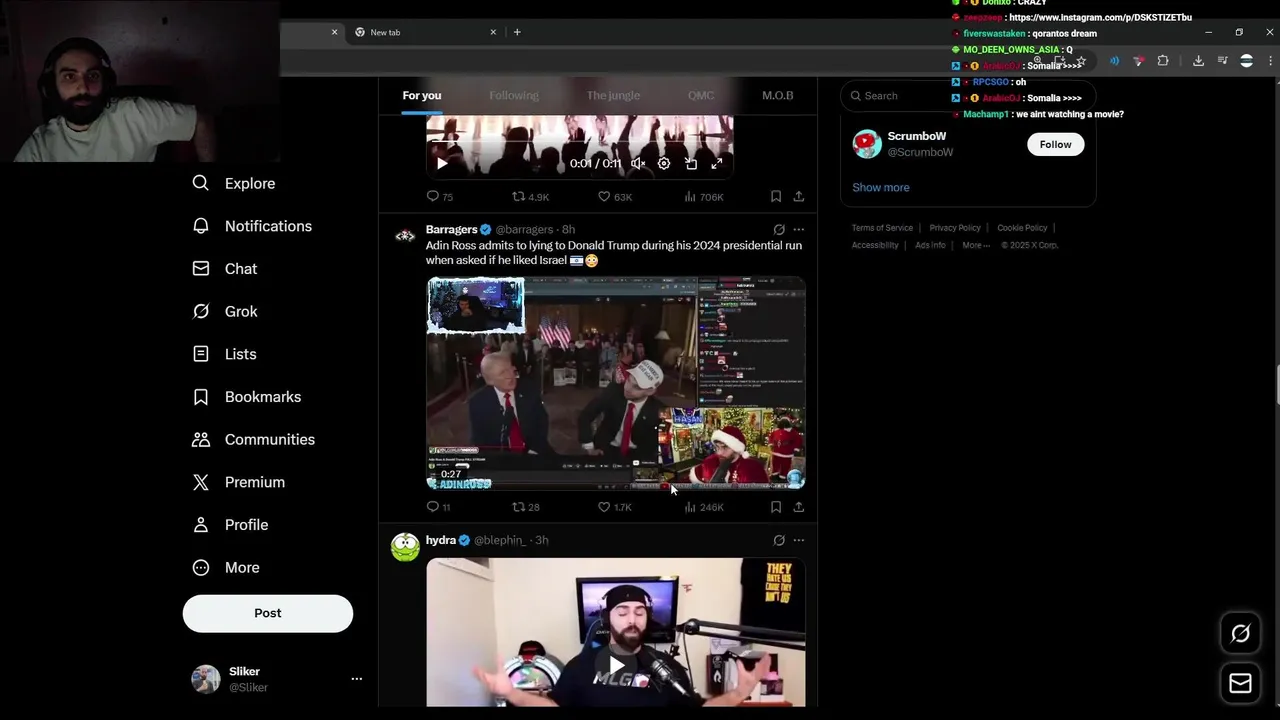Screen dimensions: 1280x720
Task: Switch to The jungle tab
Action: point(613,95)
